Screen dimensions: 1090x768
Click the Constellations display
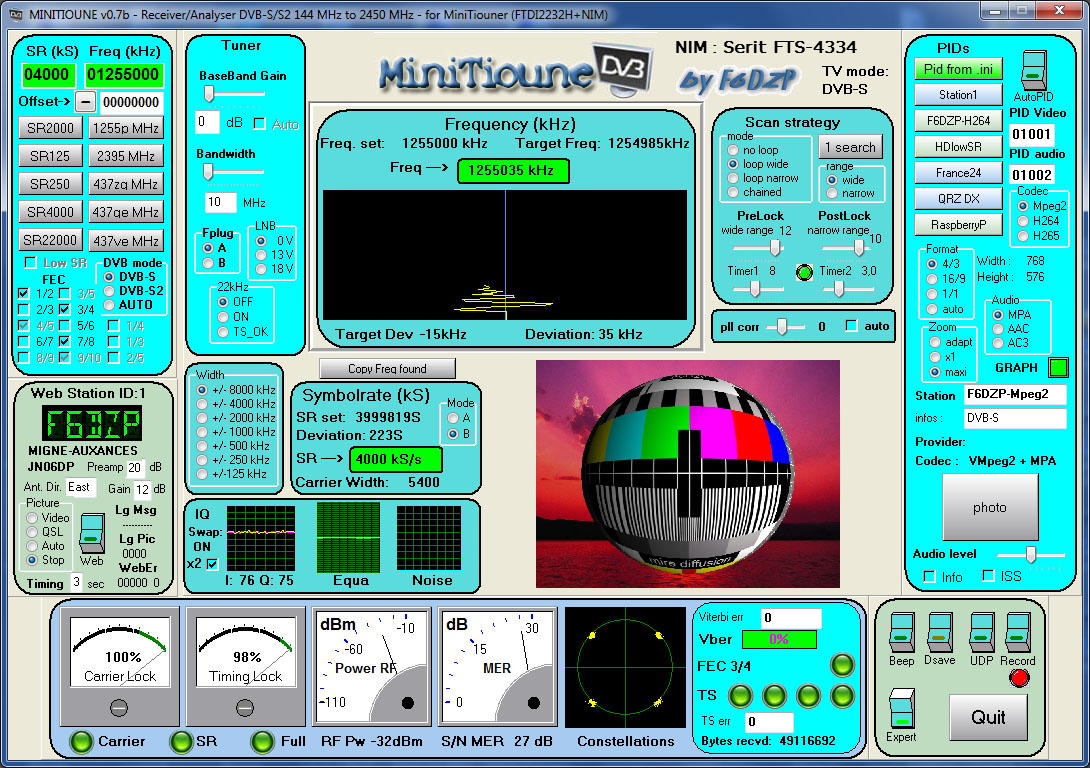click(625, 667)
